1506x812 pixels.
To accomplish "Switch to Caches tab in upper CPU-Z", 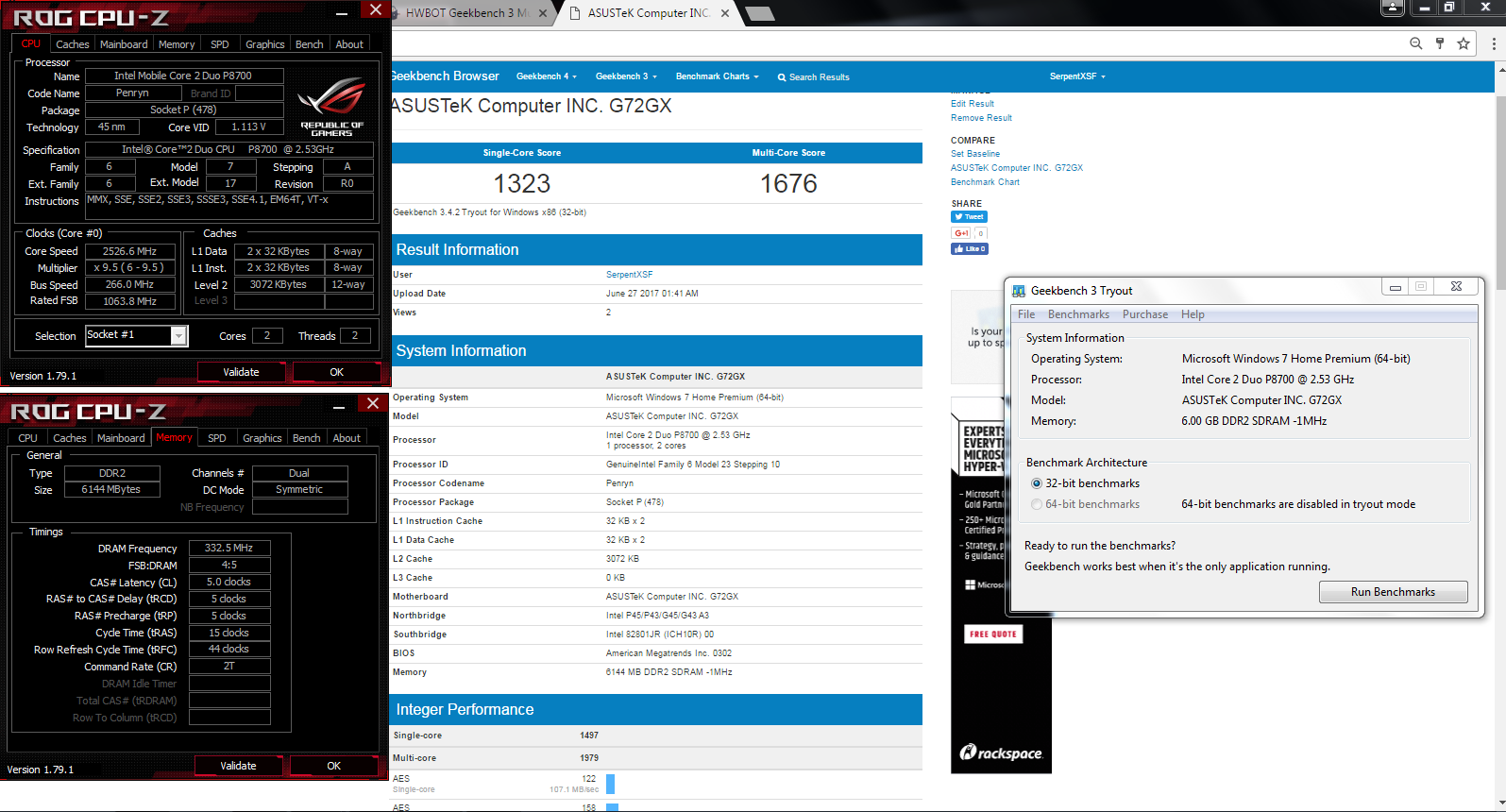I will coord(73,44).
